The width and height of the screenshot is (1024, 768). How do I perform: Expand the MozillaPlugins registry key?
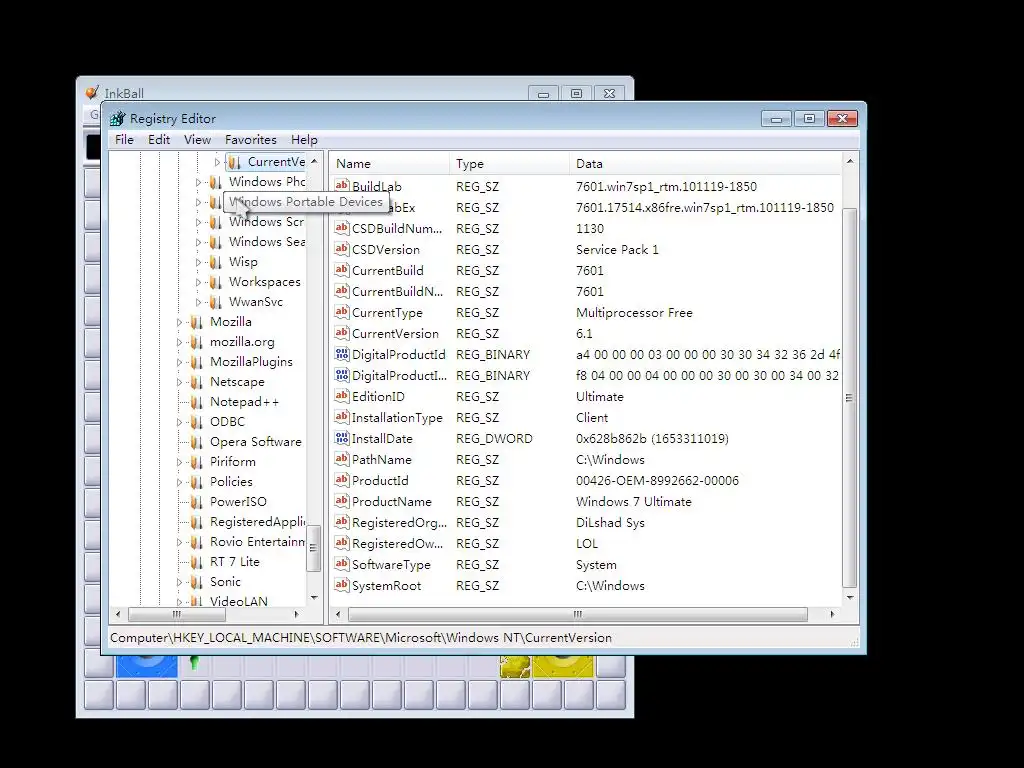tap(180, 362)
